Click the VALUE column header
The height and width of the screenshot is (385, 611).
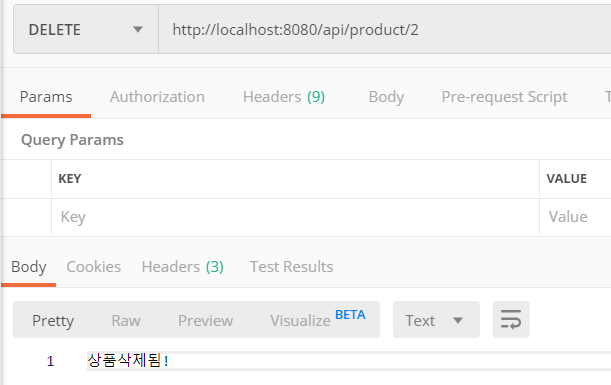[x=567, y=178]
